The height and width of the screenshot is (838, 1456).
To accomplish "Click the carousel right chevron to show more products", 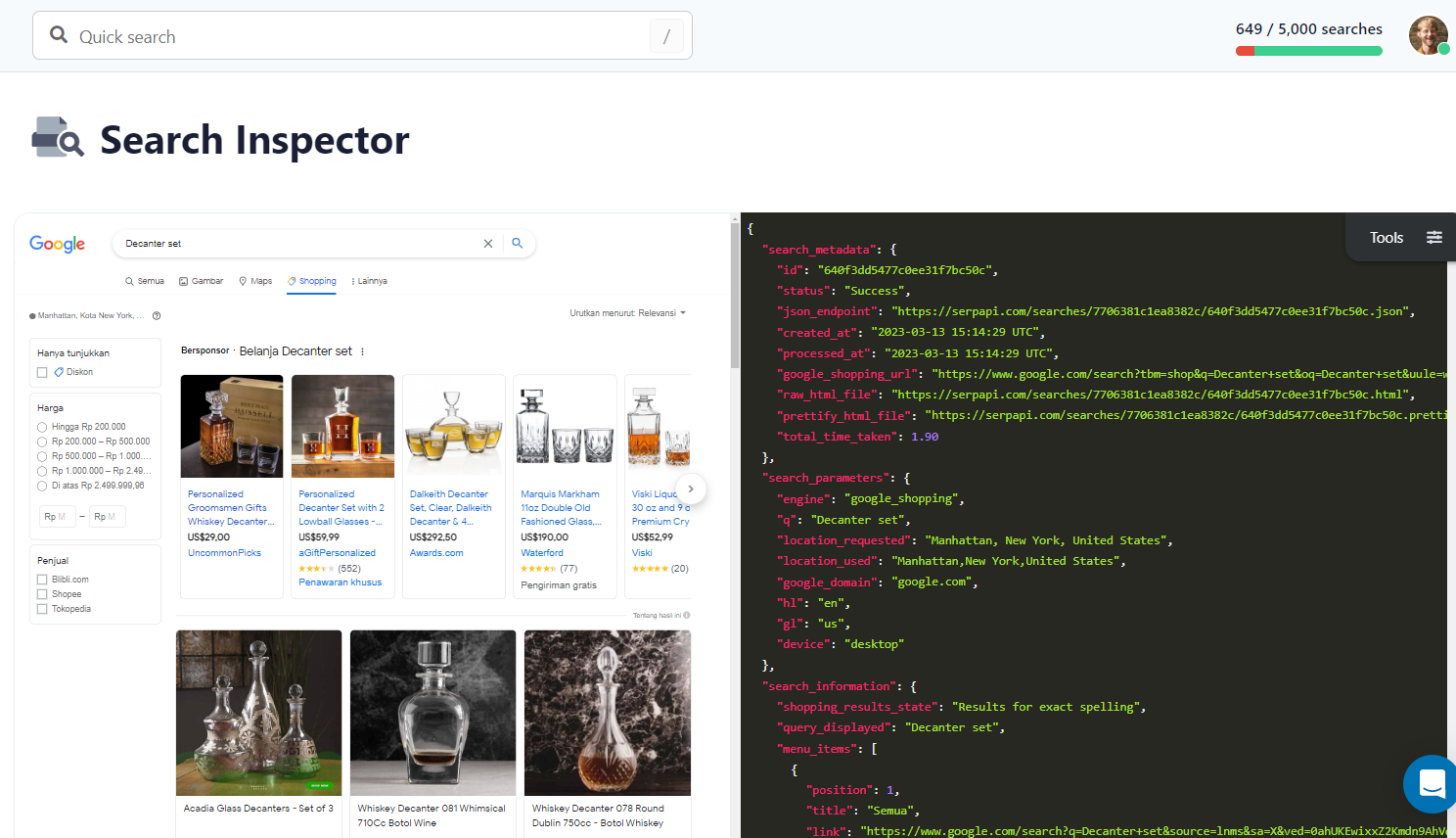I will 691,489.
